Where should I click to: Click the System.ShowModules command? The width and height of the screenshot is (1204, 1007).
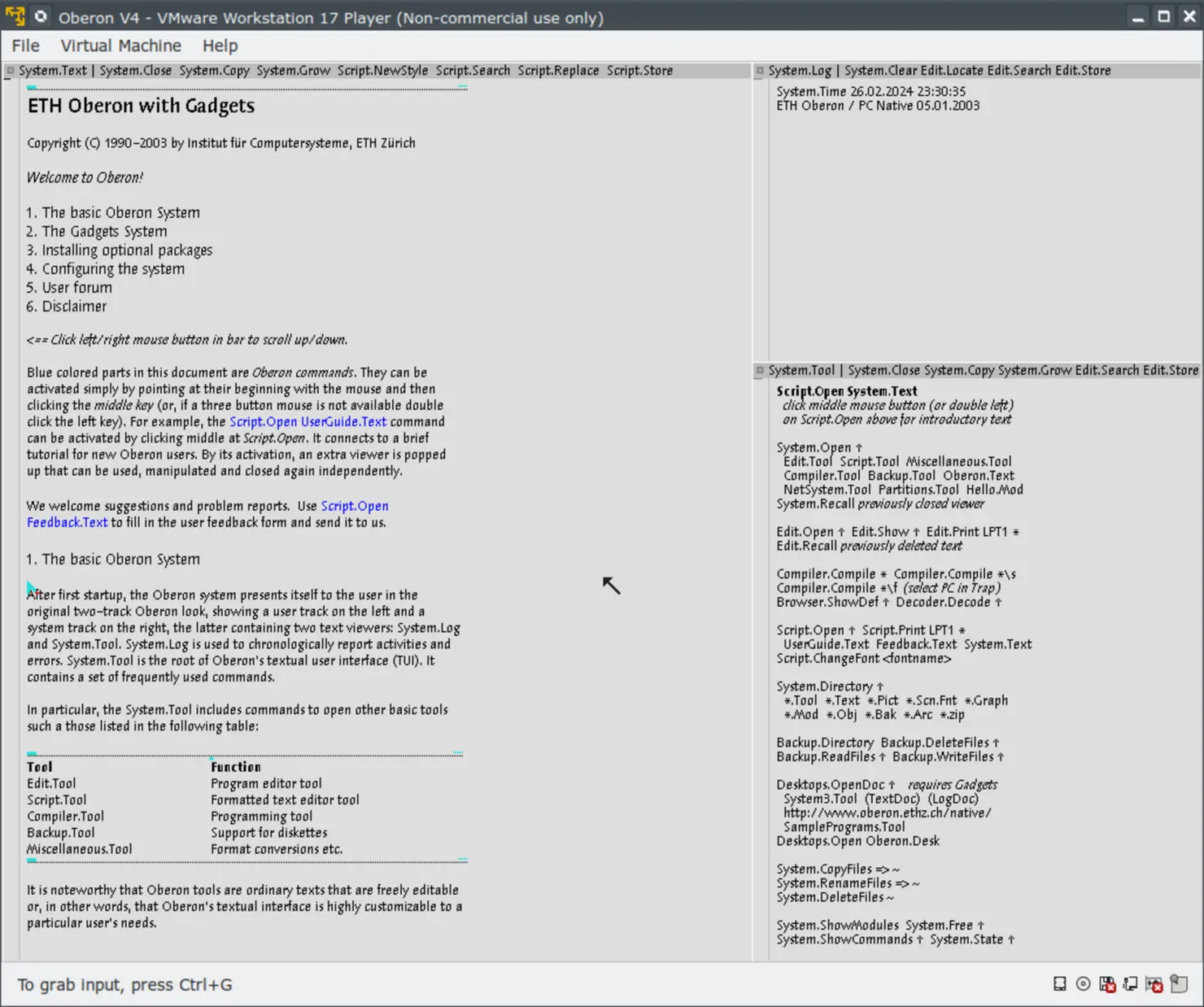(x=837, y=926)
